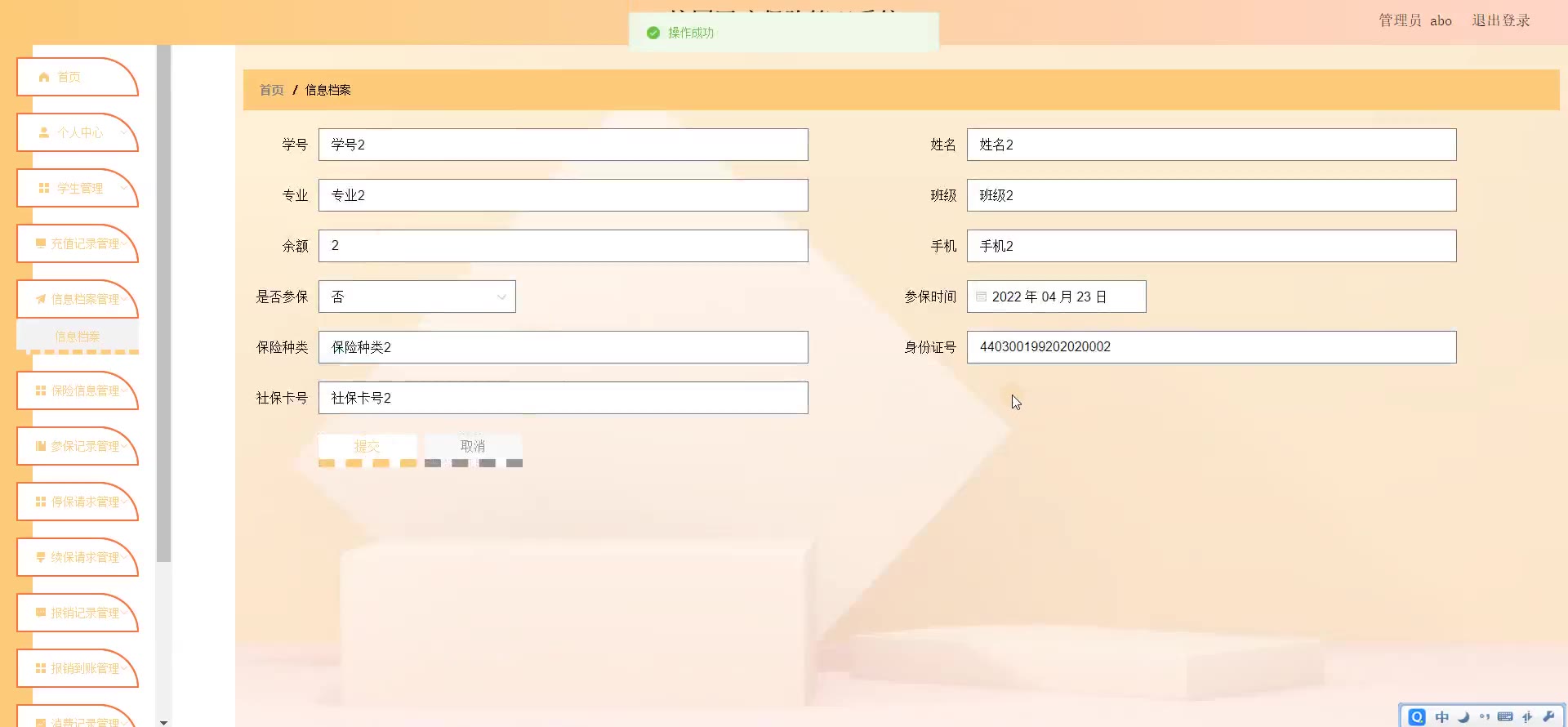Click the 社保卡号 input field
The image size is (1568, 727).
[563, 398]
